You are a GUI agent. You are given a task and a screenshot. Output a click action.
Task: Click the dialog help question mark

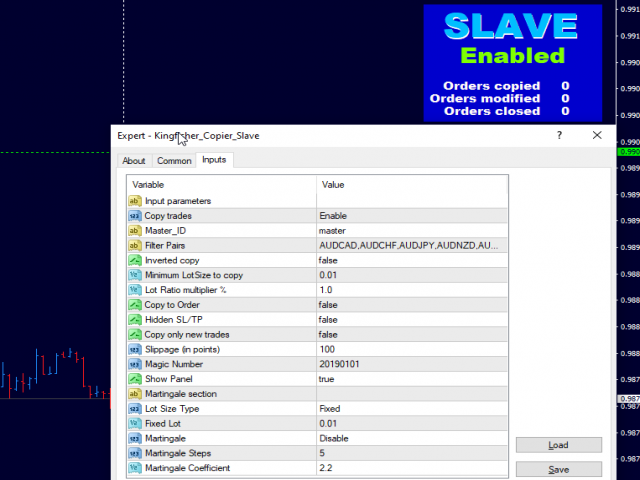coord(559,135)
